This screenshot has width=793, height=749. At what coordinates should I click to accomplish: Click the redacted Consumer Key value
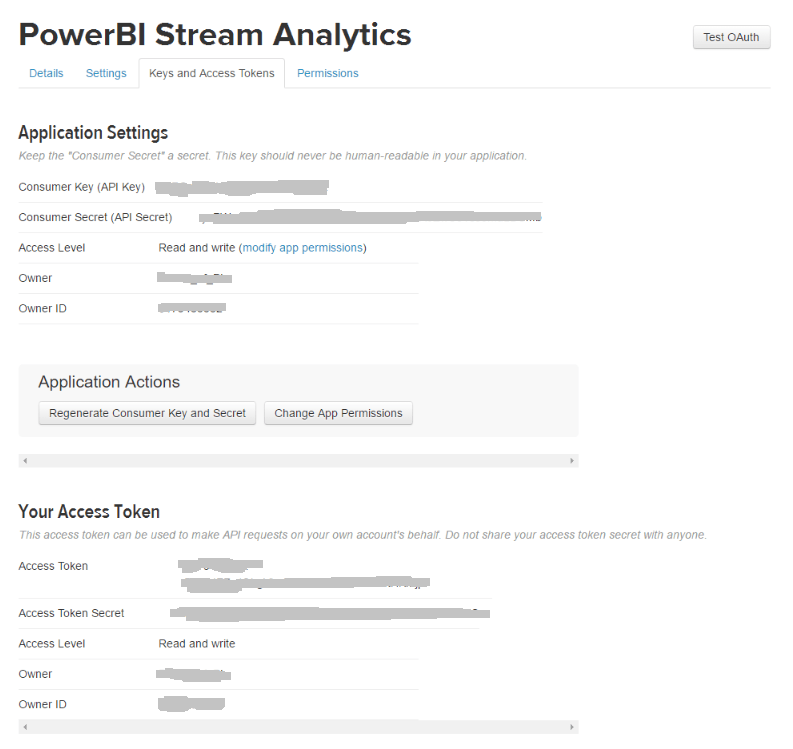pos(242,187)
